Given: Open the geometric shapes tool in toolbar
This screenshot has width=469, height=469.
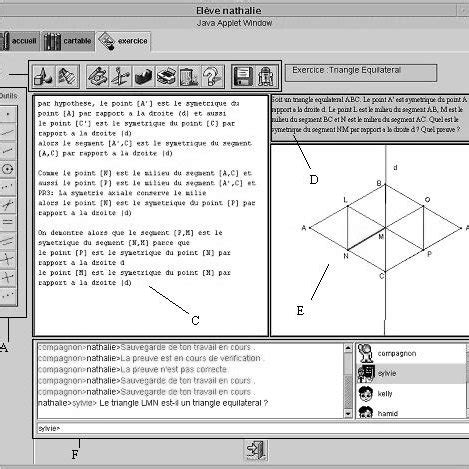Looking at the screenshot, I should (x=44, y=76).
